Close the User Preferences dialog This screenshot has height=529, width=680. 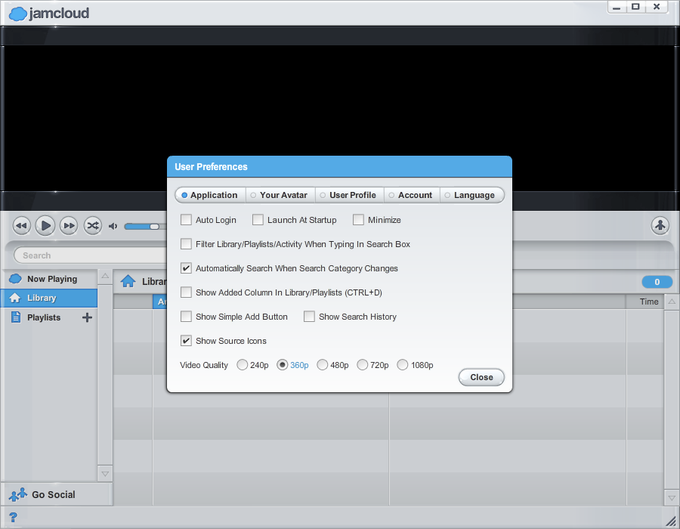point(481,377)
